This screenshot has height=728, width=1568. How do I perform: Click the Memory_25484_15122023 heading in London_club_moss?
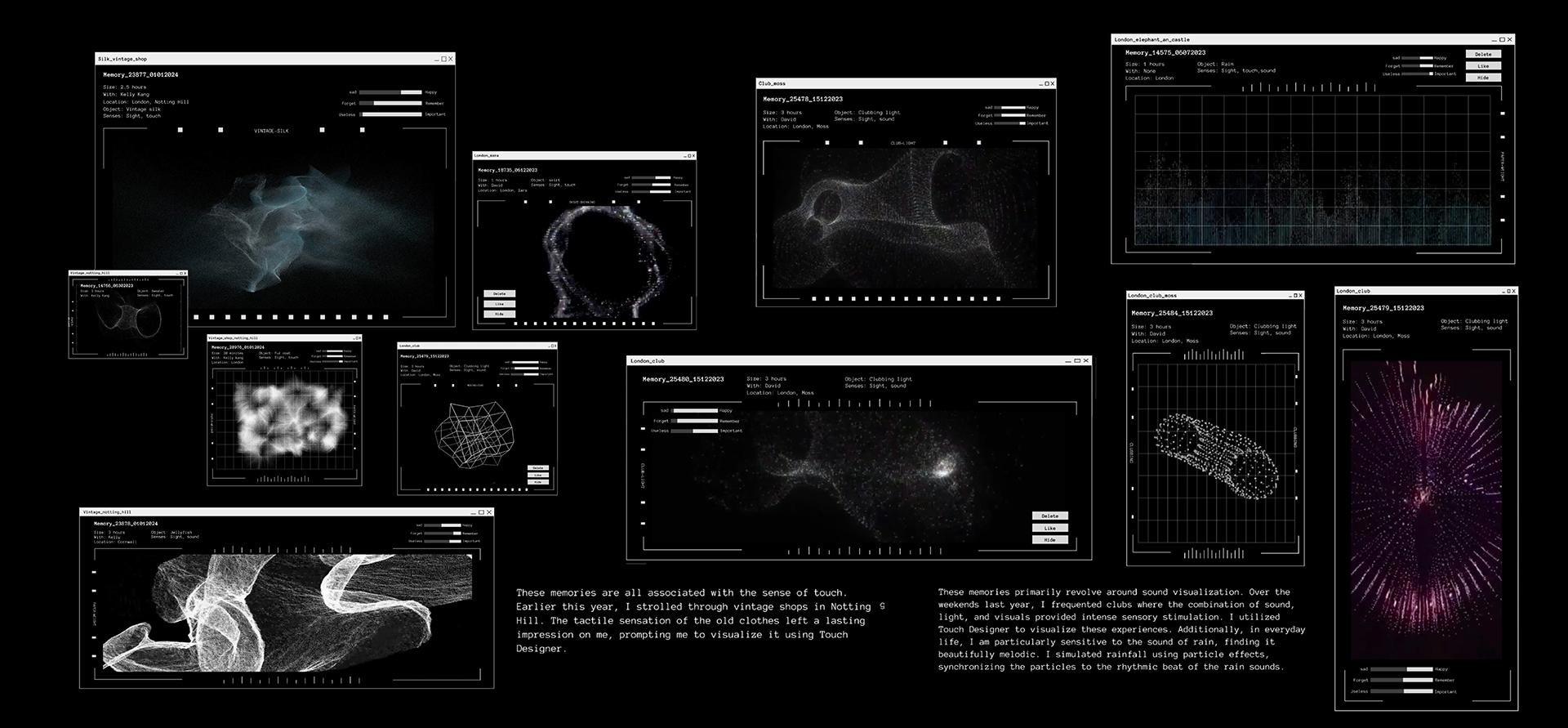(1171, 313)
